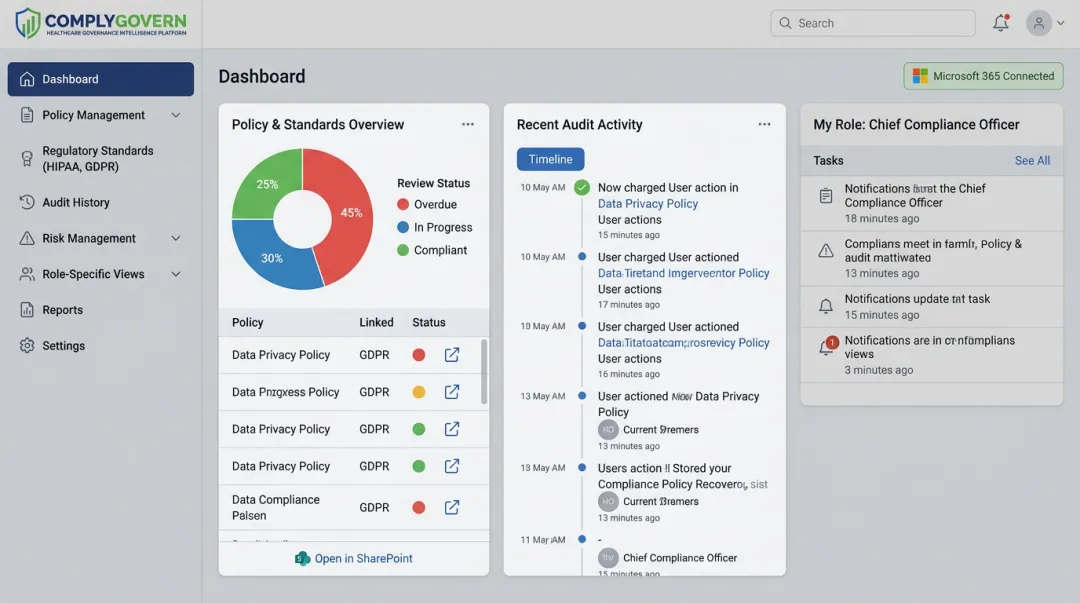Click Overdue legend red dot
1080x603 pixels.
403,204
